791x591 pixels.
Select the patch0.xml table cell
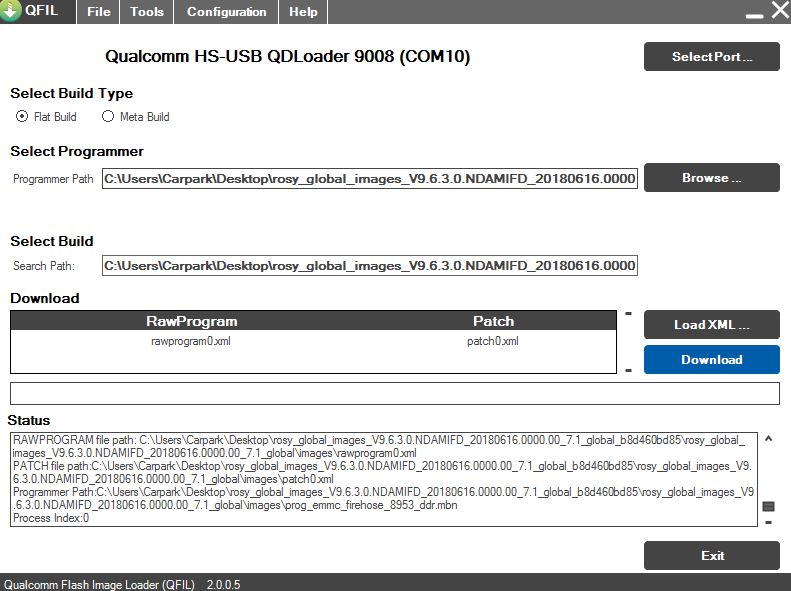click(x=493, y=341)
